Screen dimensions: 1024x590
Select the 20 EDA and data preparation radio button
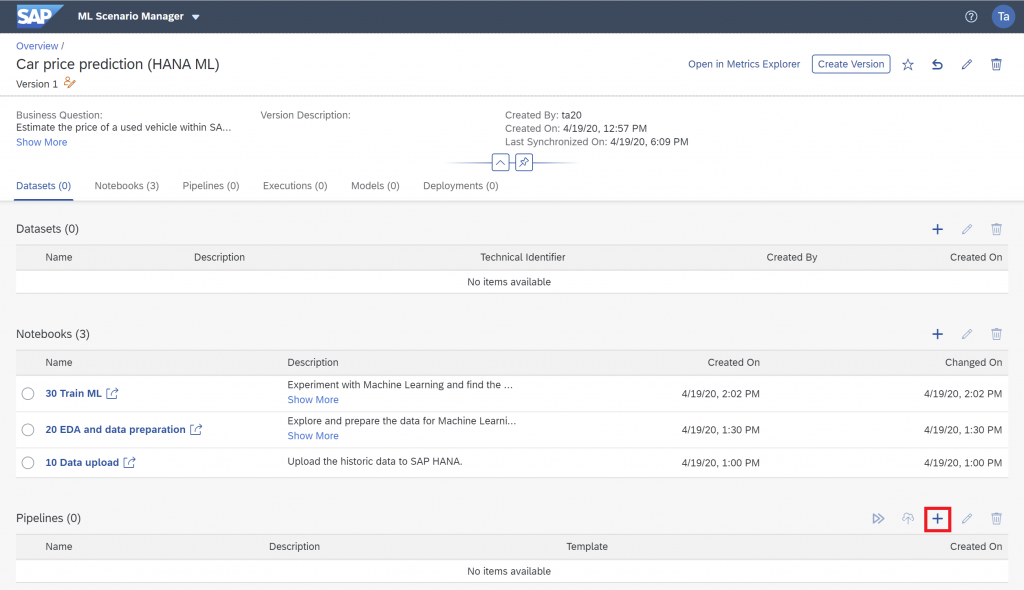[27, 429]
